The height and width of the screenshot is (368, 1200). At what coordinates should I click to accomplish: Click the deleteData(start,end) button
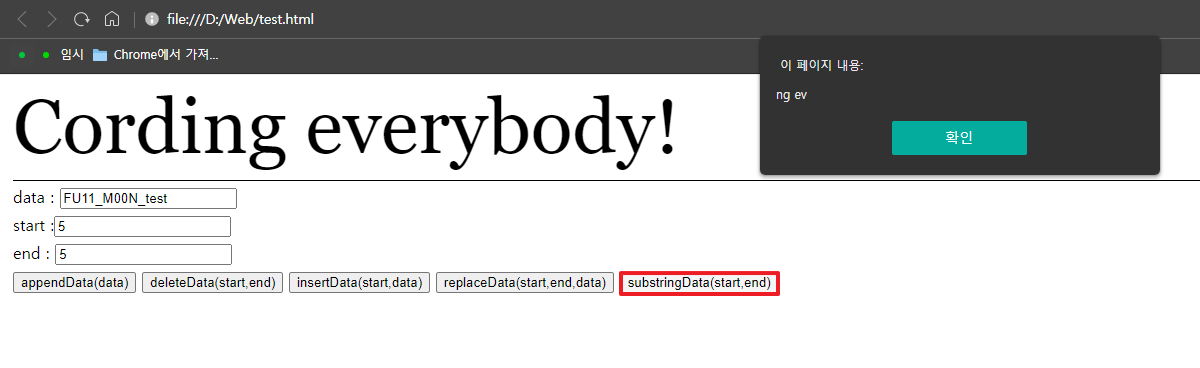pyautogui.click(x=212, y=283)
